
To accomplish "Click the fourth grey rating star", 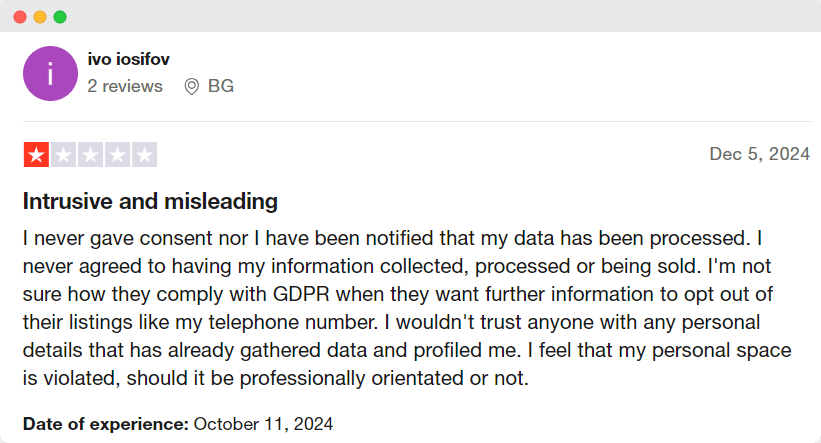I will [117, 155].
